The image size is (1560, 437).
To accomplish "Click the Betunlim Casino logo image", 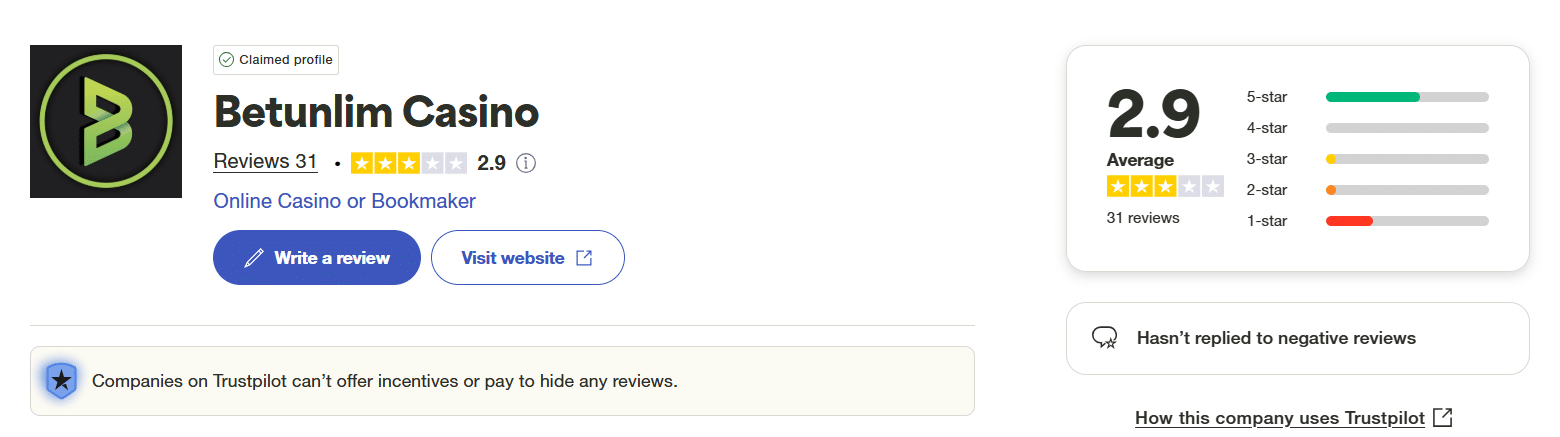I will (x=106, y=121).
